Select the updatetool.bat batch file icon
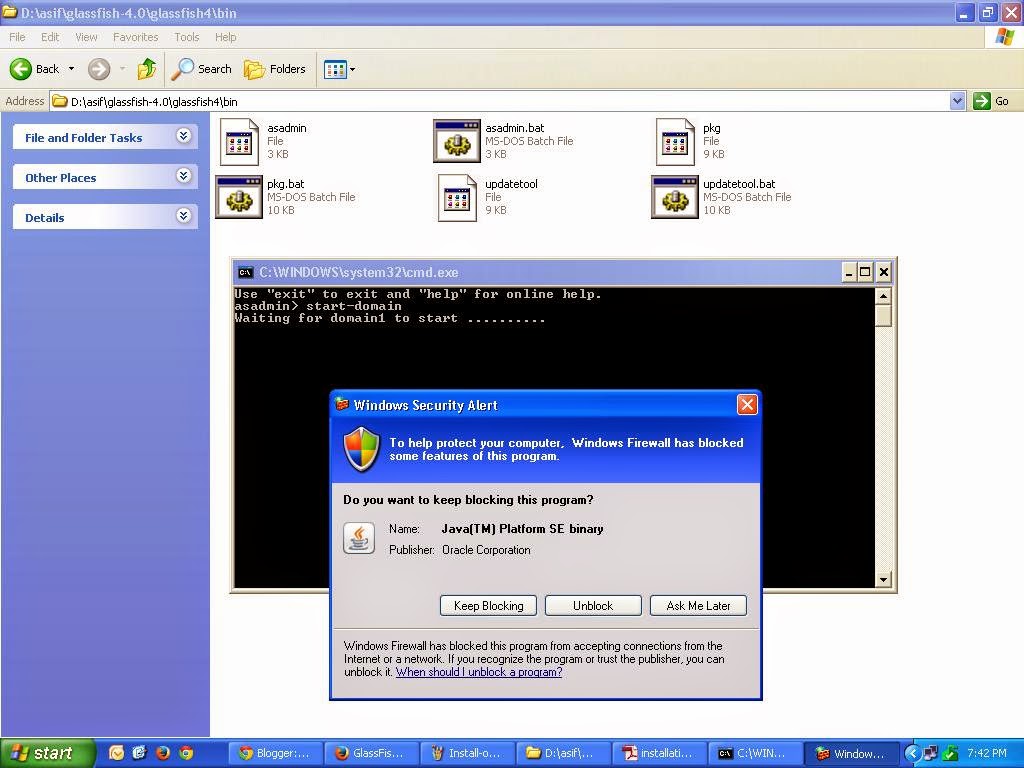1024x768 pixels. click(675, 197)
